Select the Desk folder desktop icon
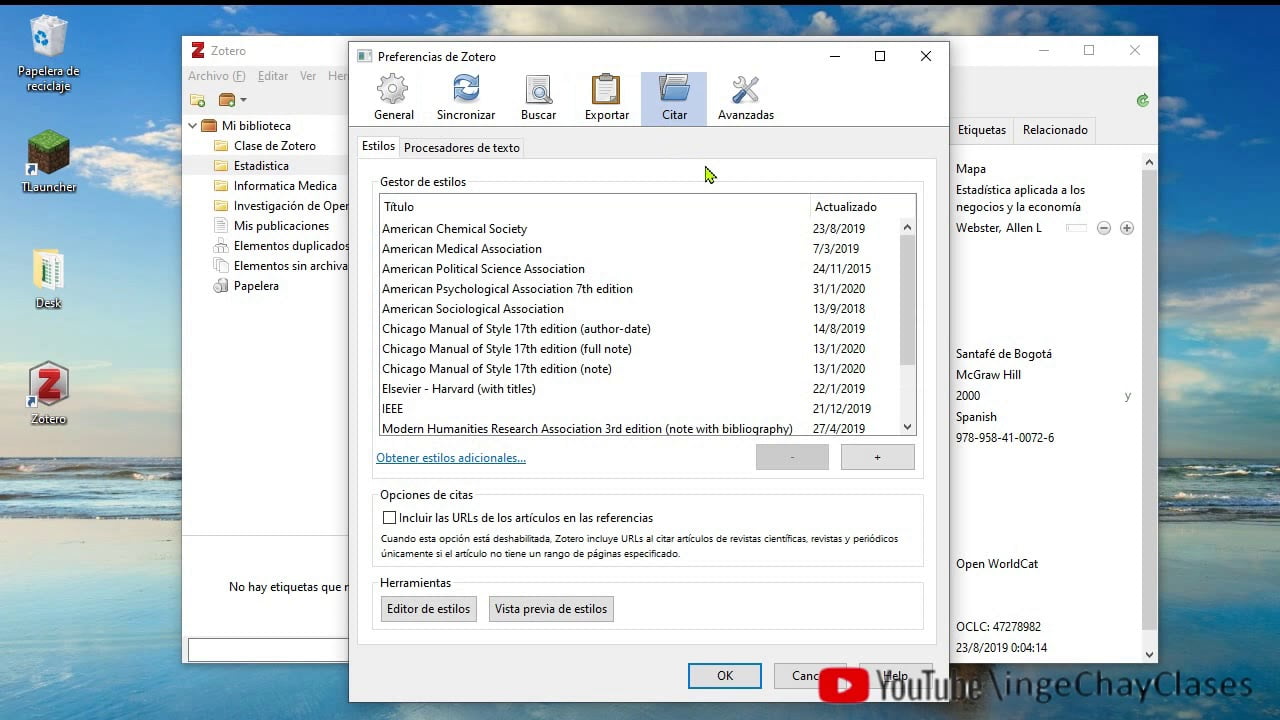 click(x=48, y=279)
